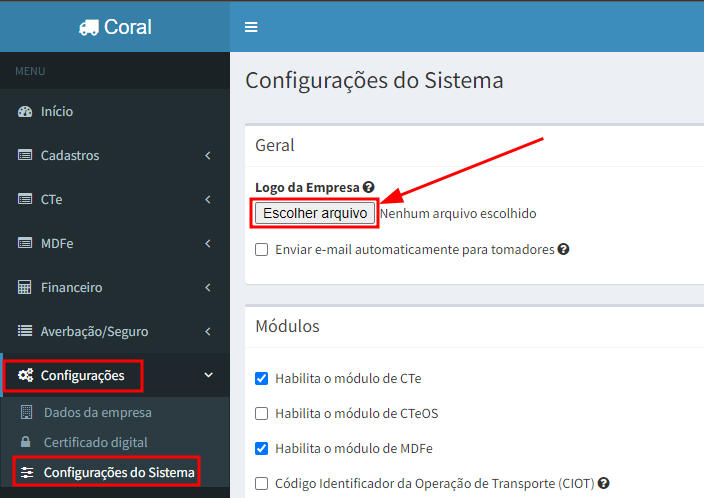Image resolution: width=704 pixels, height=498 pixels.
Task: Enable automatic e-mail to tomadores checkbox
Action: pos(262,250)
